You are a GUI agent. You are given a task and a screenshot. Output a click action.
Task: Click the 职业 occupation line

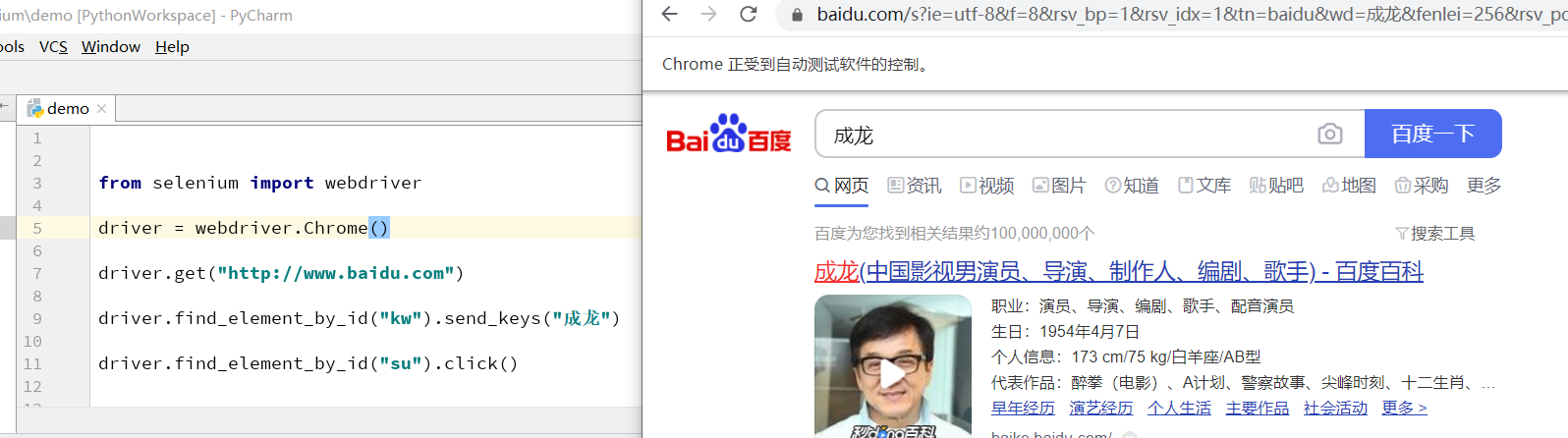[1142, 306]
